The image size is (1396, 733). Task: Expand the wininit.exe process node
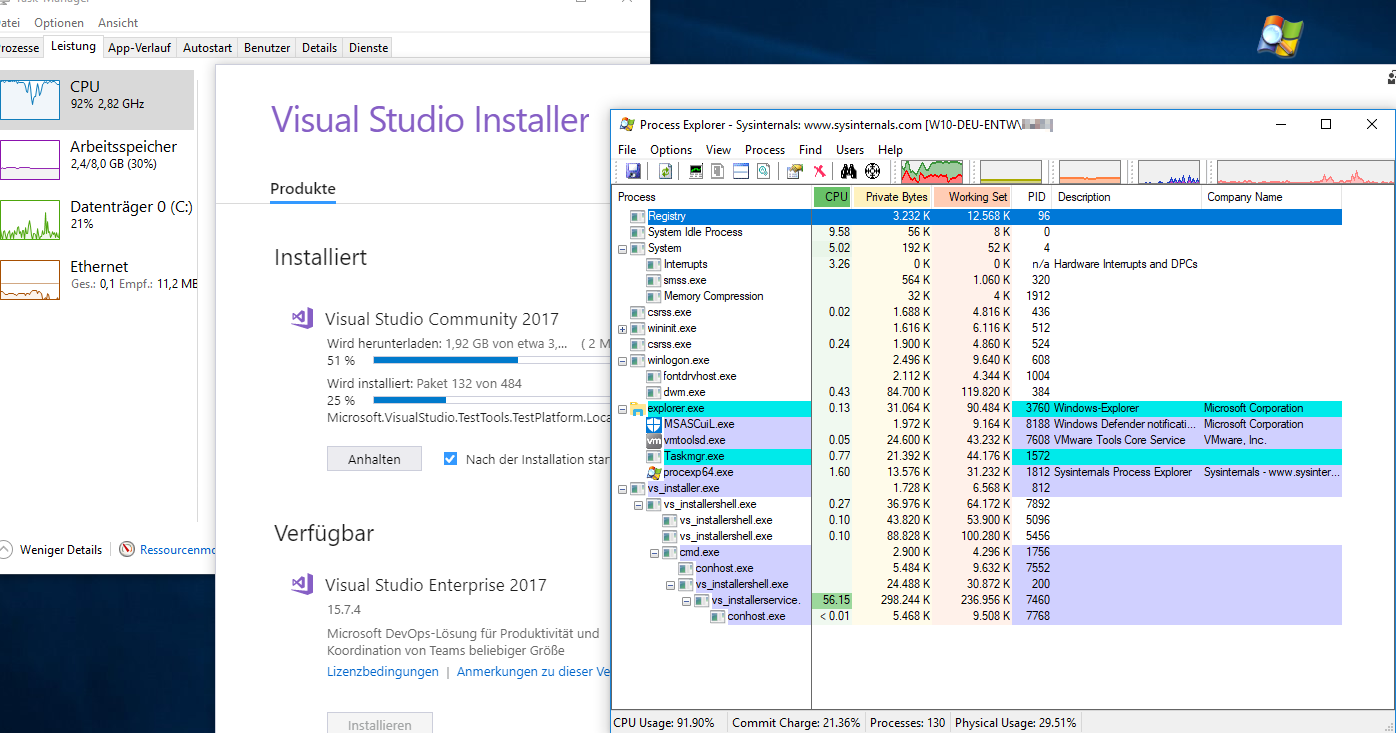coord(622,328)
